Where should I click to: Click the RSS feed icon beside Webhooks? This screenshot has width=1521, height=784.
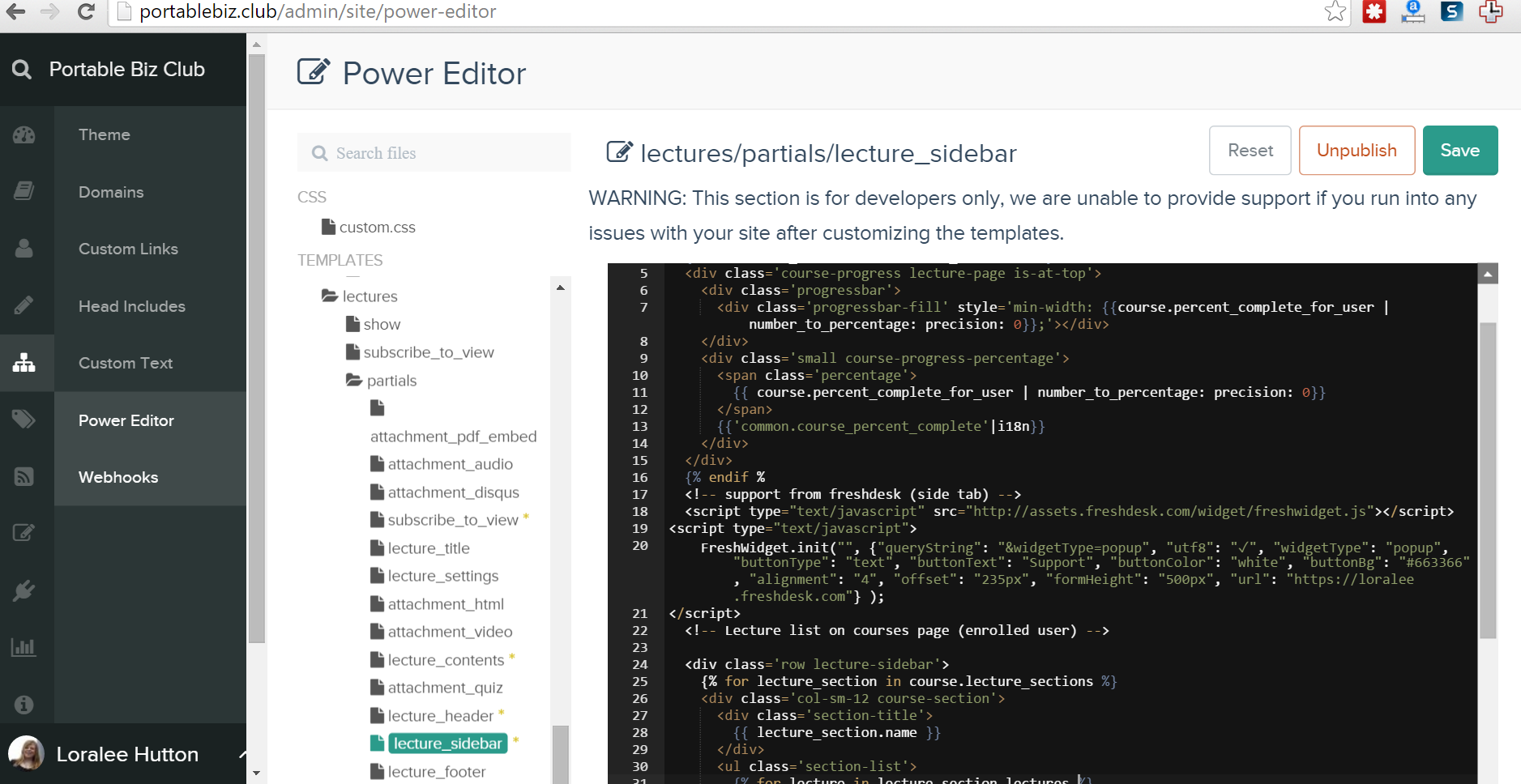tap(24, 476)
